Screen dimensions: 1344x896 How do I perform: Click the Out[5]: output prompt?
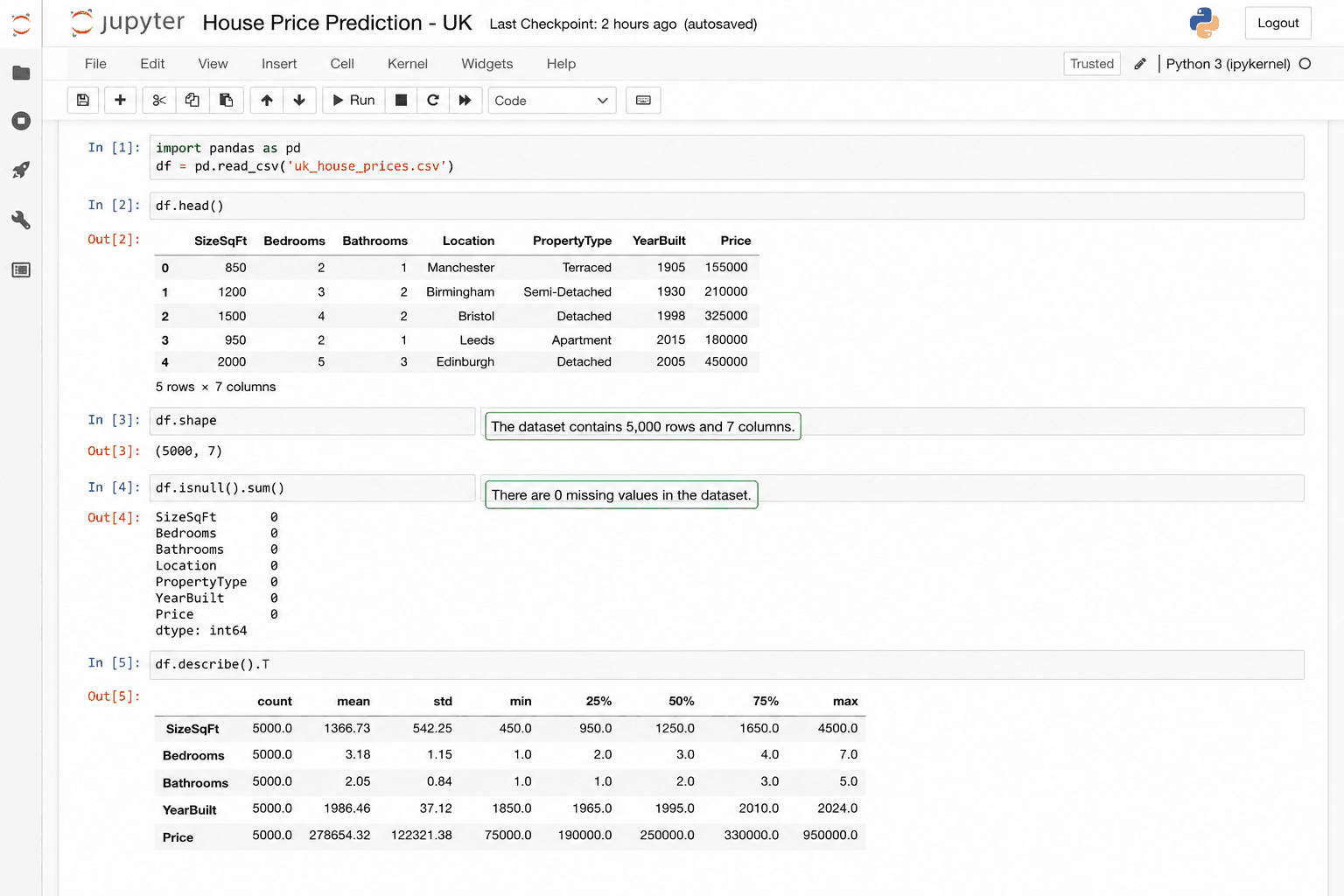click(x=114, y=696)
